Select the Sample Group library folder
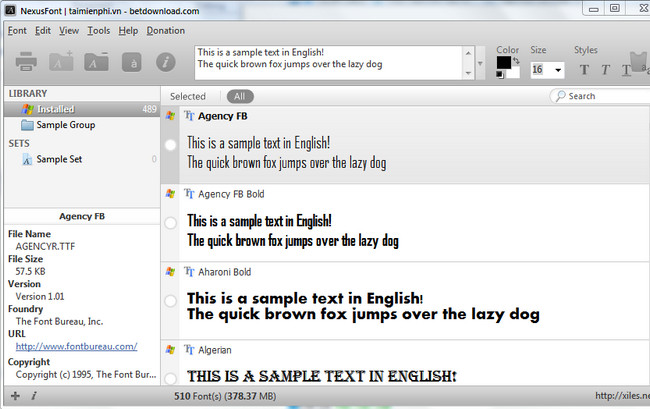Image resolution: width=650 pixels, height=409 pixels. [65, 125]
